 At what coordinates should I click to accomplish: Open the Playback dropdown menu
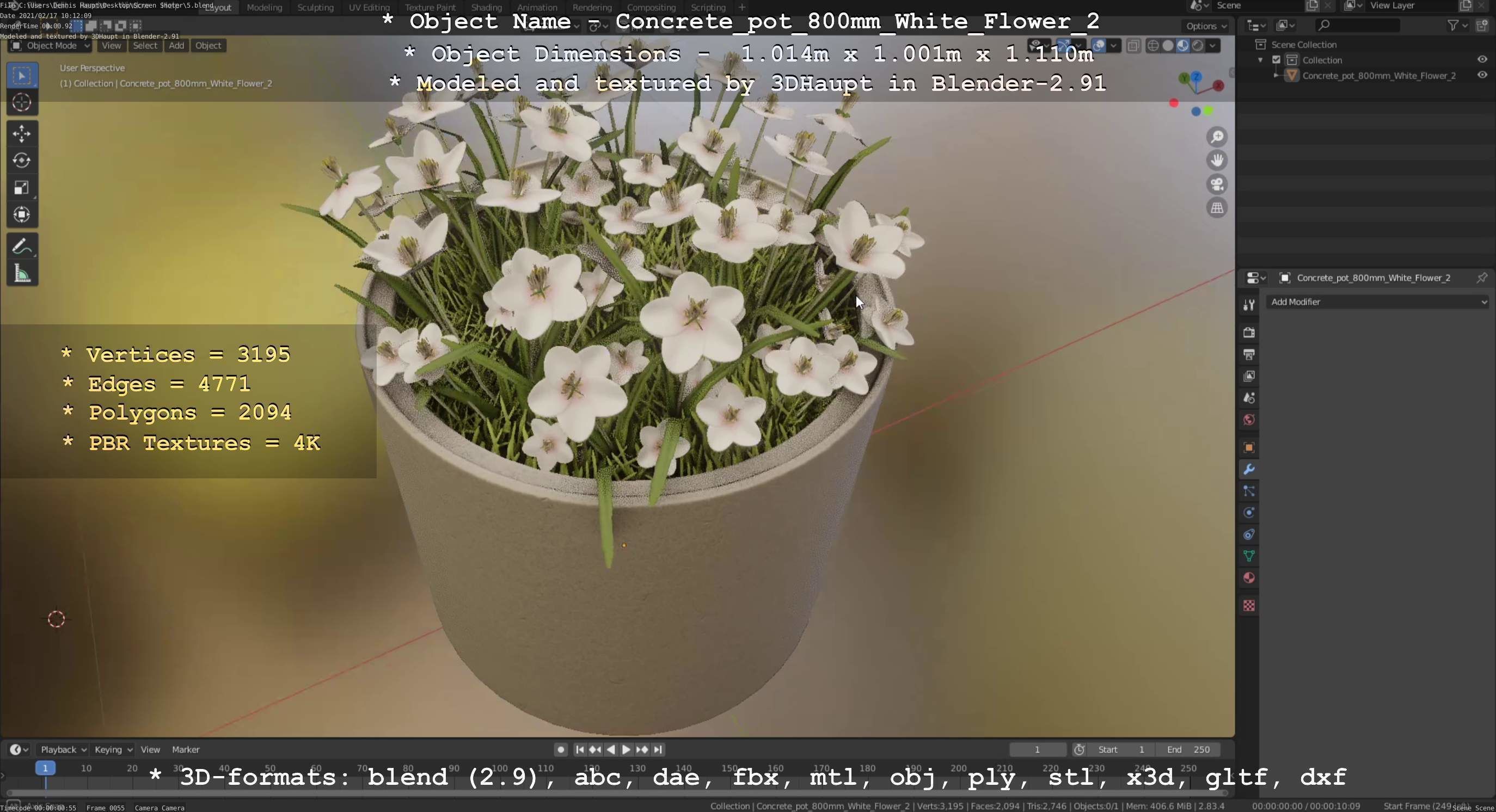[x=63, y=749]
